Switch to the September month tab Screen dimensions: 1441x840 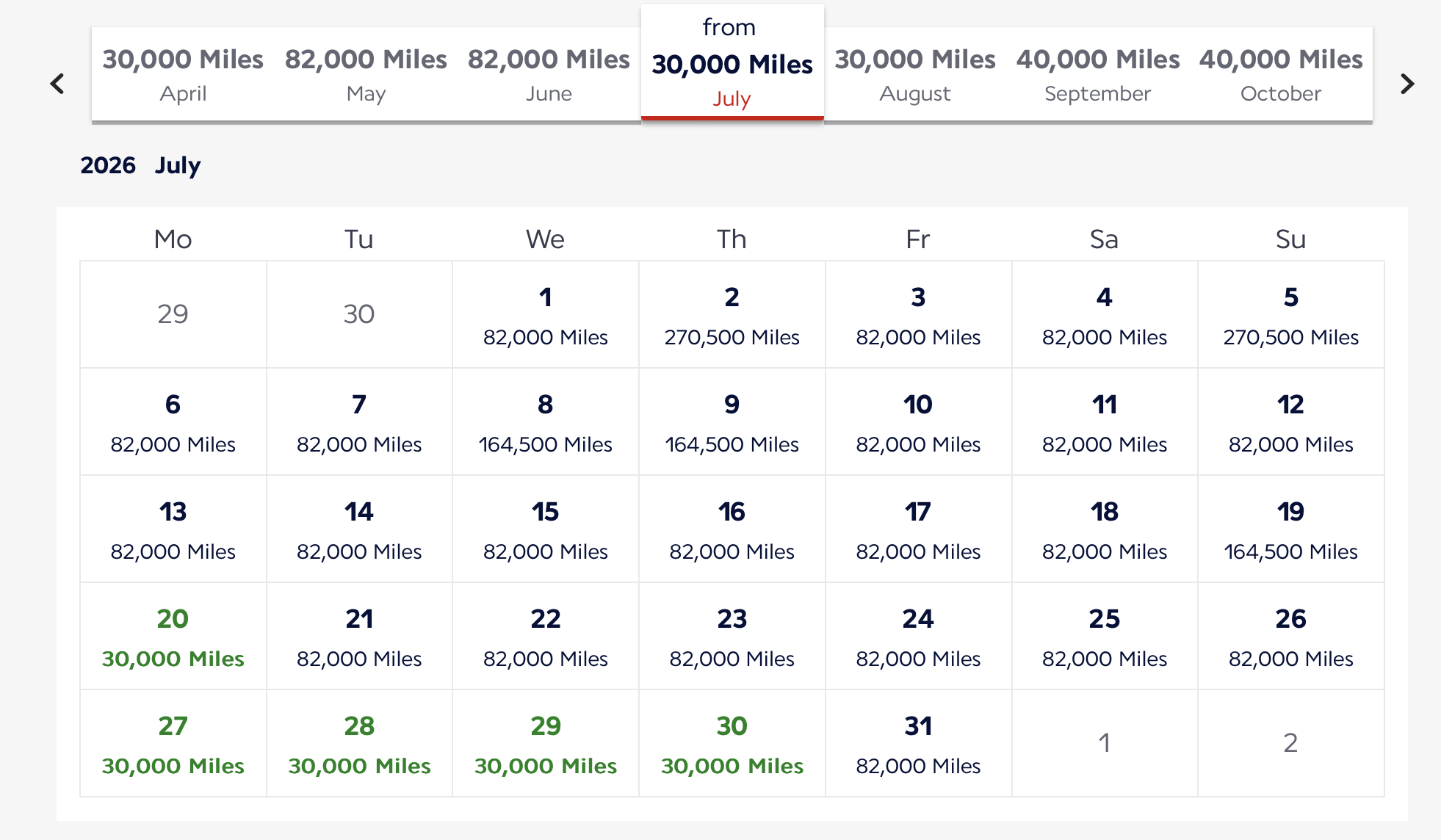point(1098,74)
